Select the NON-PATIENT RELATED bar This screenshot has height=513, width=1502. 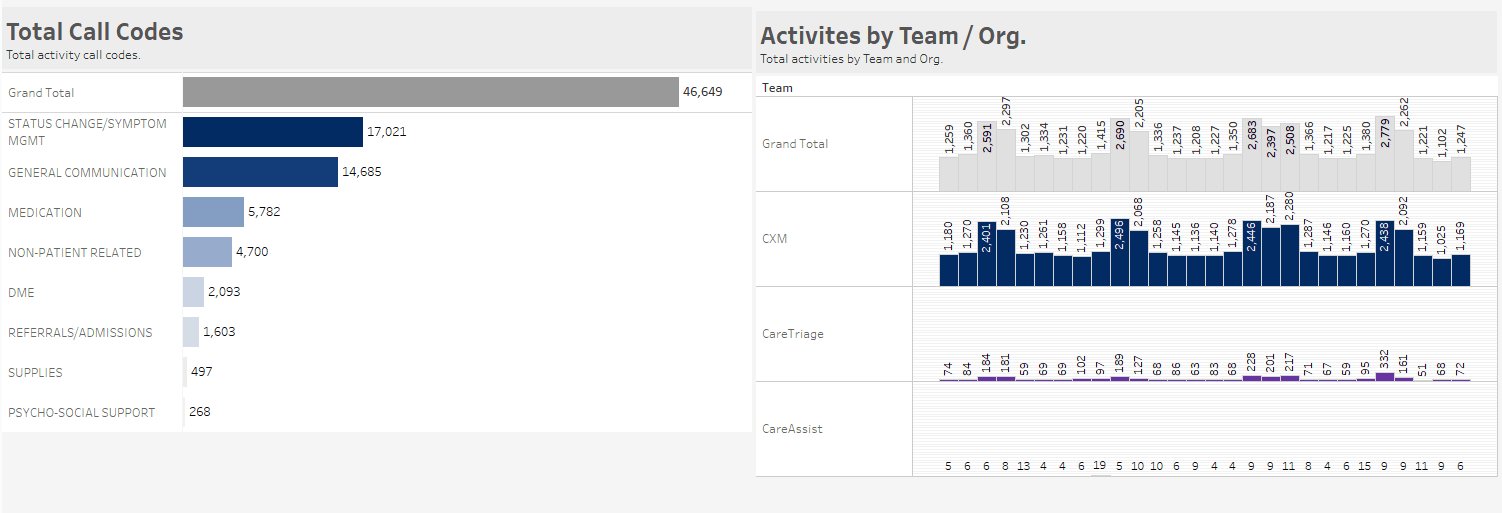[207, 252]
